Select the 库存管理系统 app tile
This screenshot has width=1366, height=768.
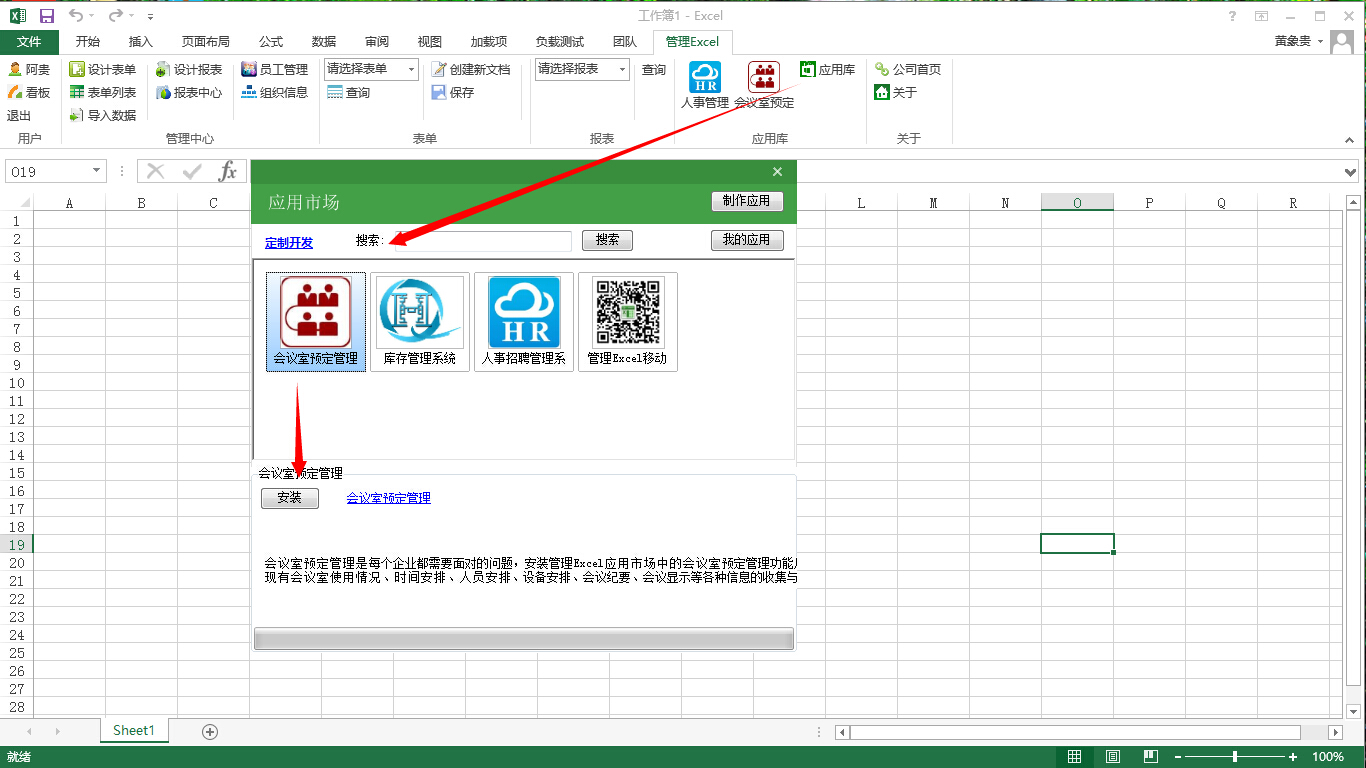tap(420, 322)
